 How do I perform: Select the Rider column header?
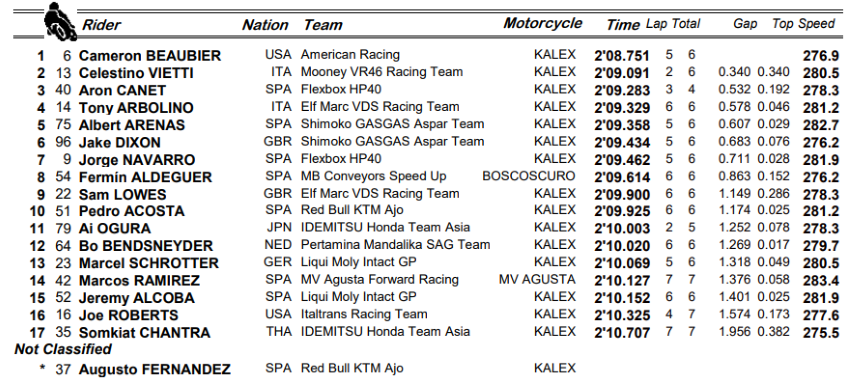point(101,25)
